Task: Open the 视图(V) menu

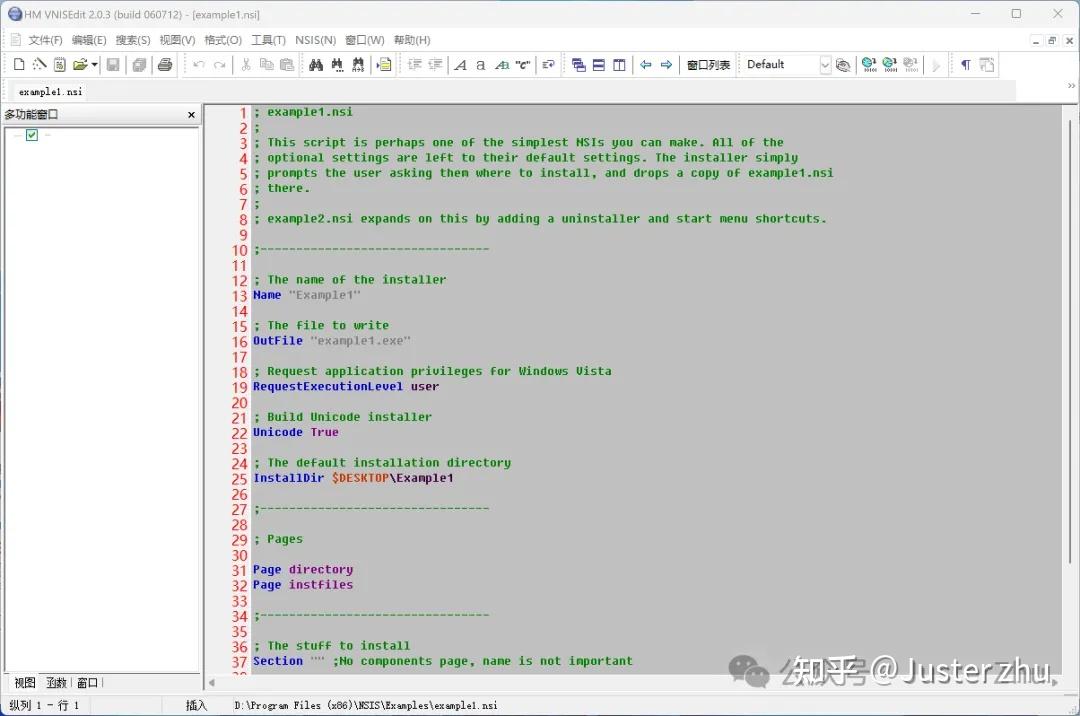Action: point(177,40)
